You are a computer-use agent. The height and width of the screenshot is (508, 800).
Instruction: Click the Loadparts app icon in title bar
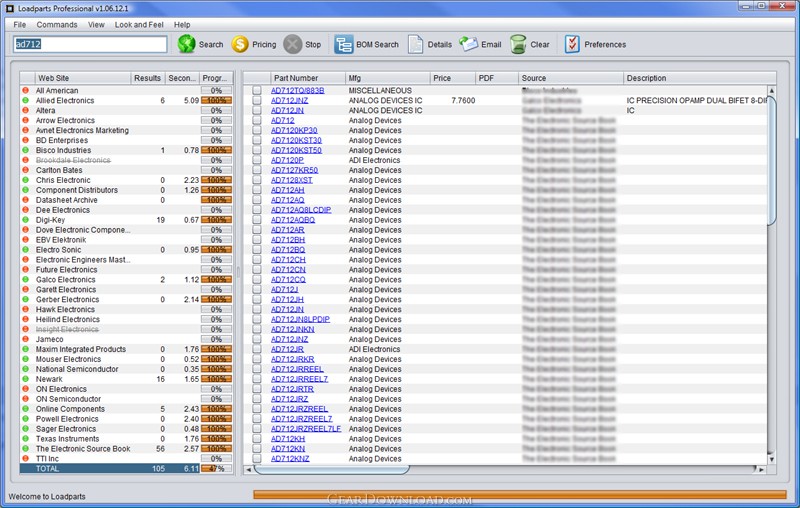(10, 8)
